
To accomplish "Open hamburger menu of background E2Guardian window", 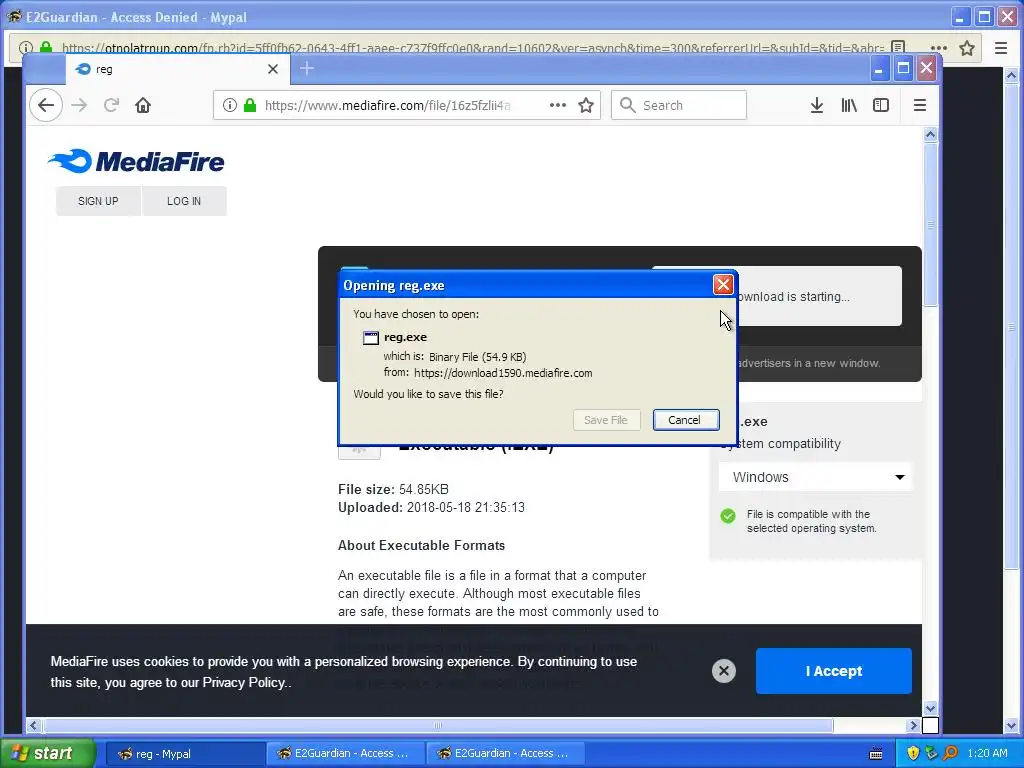I will tap(1000, 48).
